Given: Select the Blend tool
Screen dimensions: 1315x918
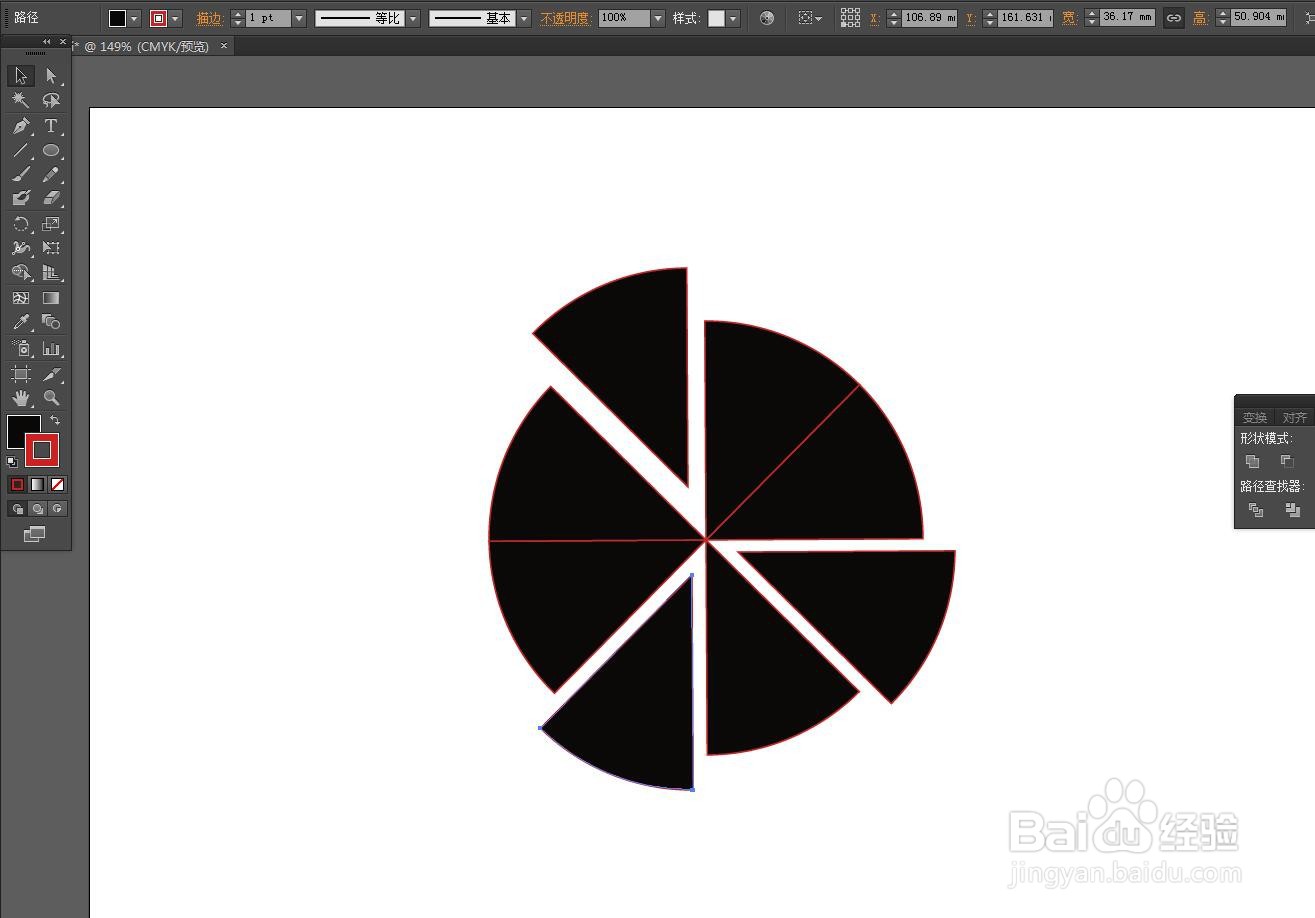Looking at the screenshot, I should click(51, 322).
